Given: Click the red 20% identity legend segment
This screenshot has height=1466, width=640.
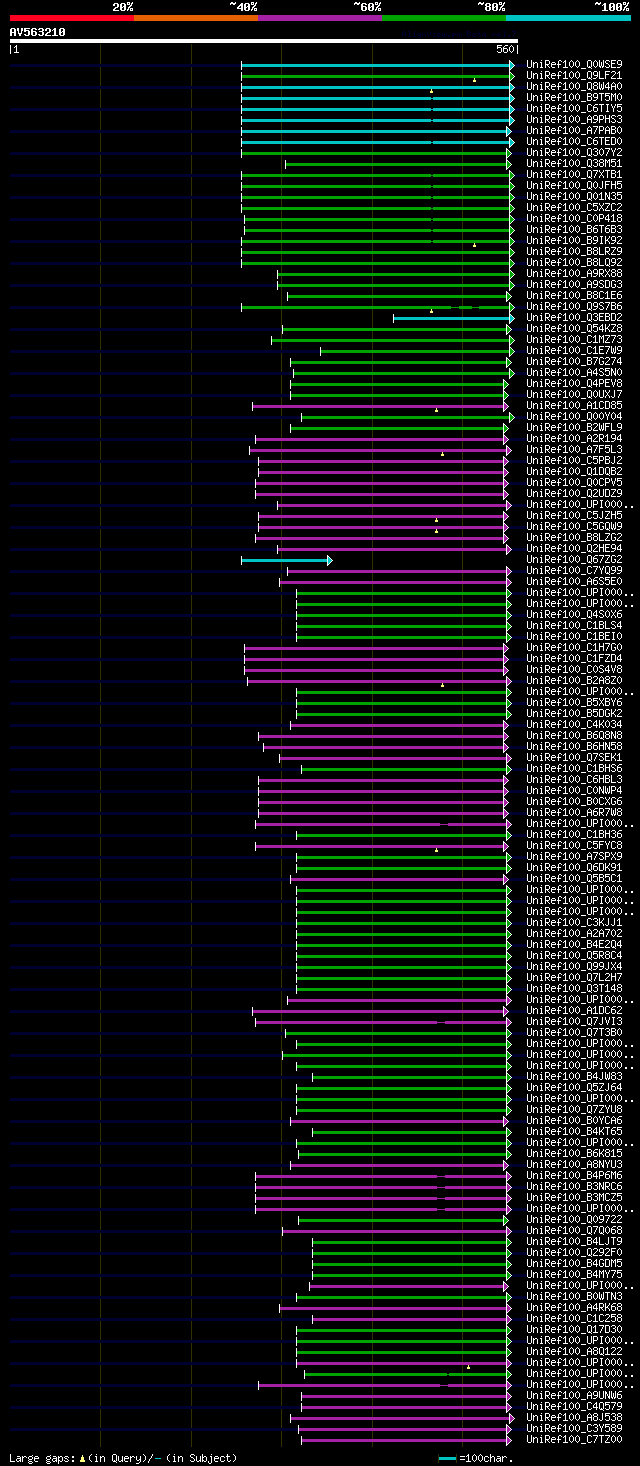Looking at the screenshot, I should pos(71,18).
